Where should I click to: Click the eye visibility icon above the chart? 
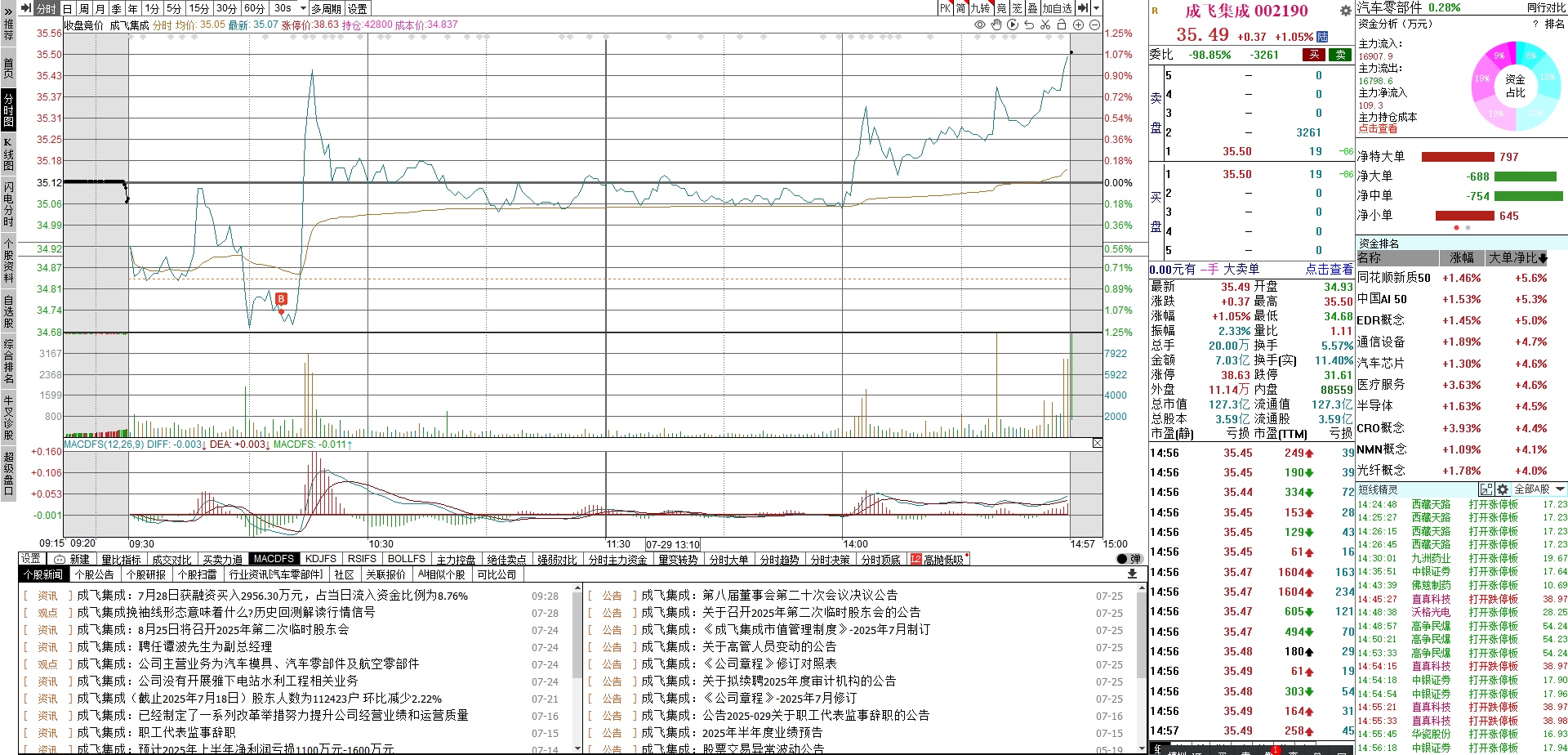(x=980, y=25)
